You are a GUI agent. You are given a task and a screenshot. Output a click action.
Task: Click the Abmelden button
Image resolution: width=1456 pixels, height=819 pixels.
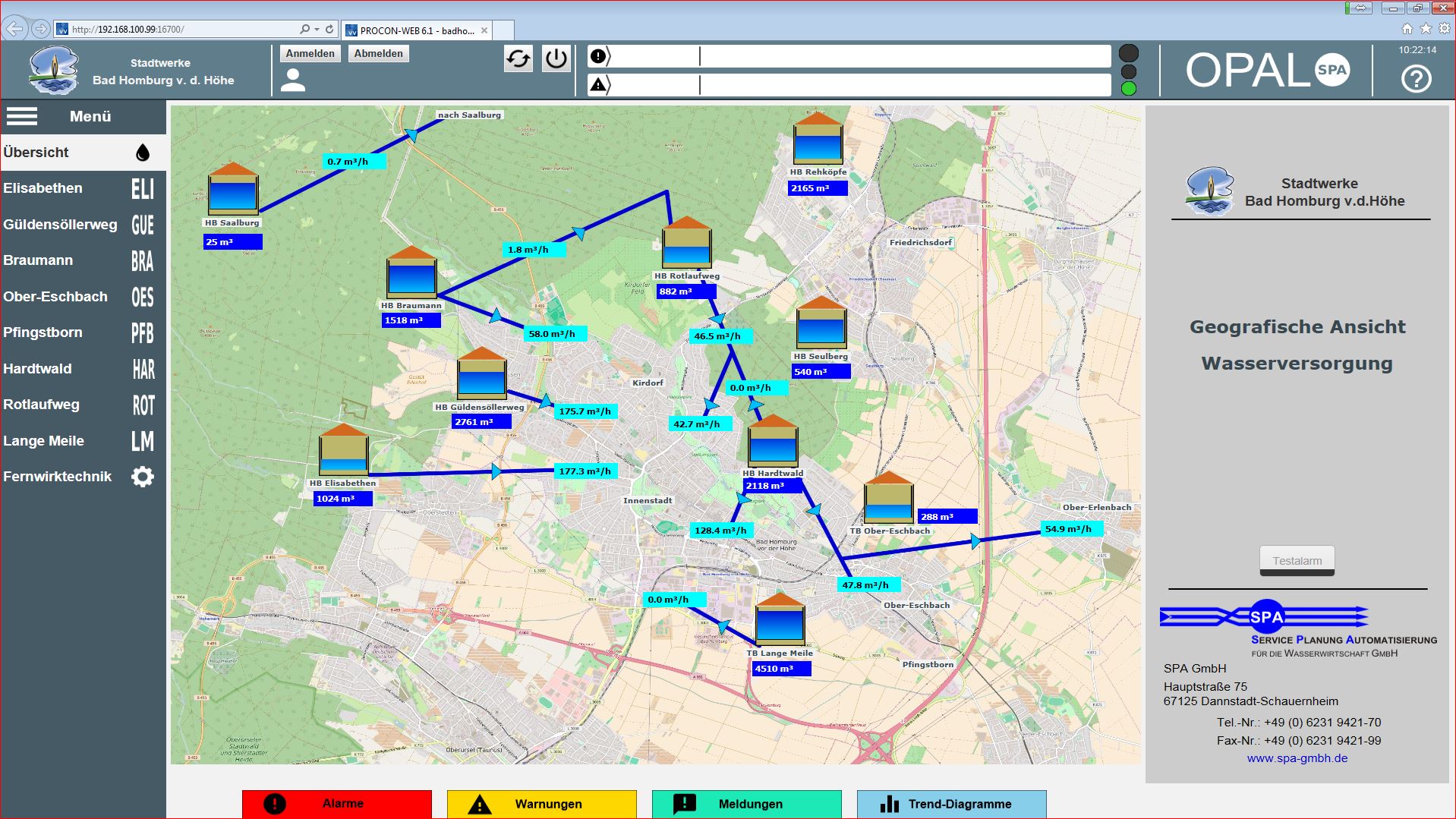[378, 54]
